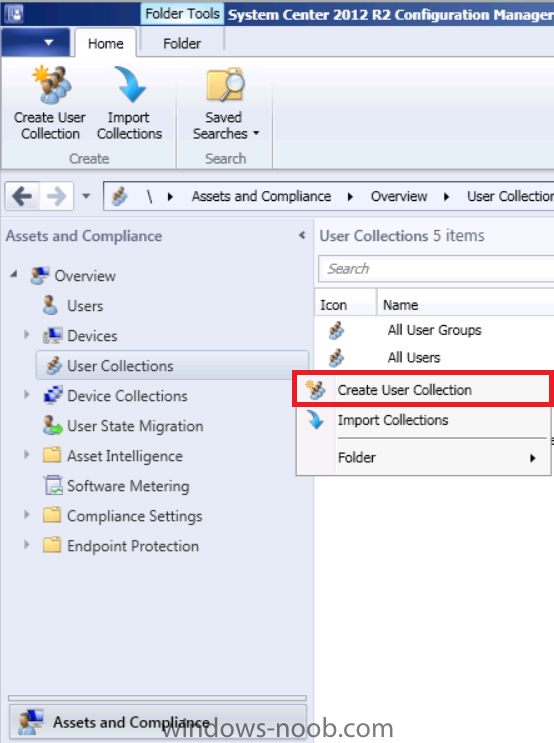Expand the Asset Intelligence folder

27,455
